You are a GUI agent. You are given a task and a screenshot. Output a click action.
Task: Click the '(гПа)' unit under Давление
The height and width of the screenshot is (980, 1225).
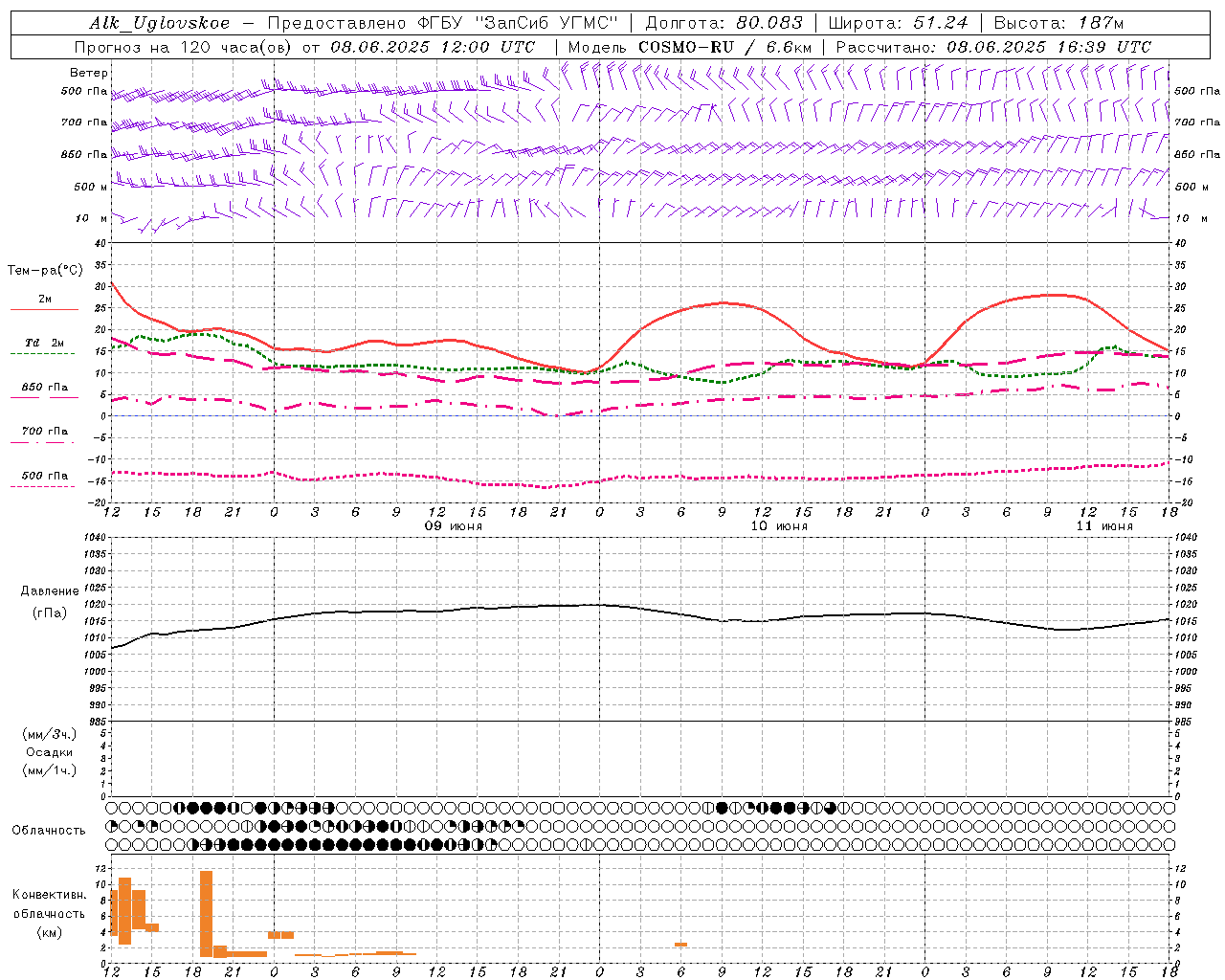click(50, 612)
